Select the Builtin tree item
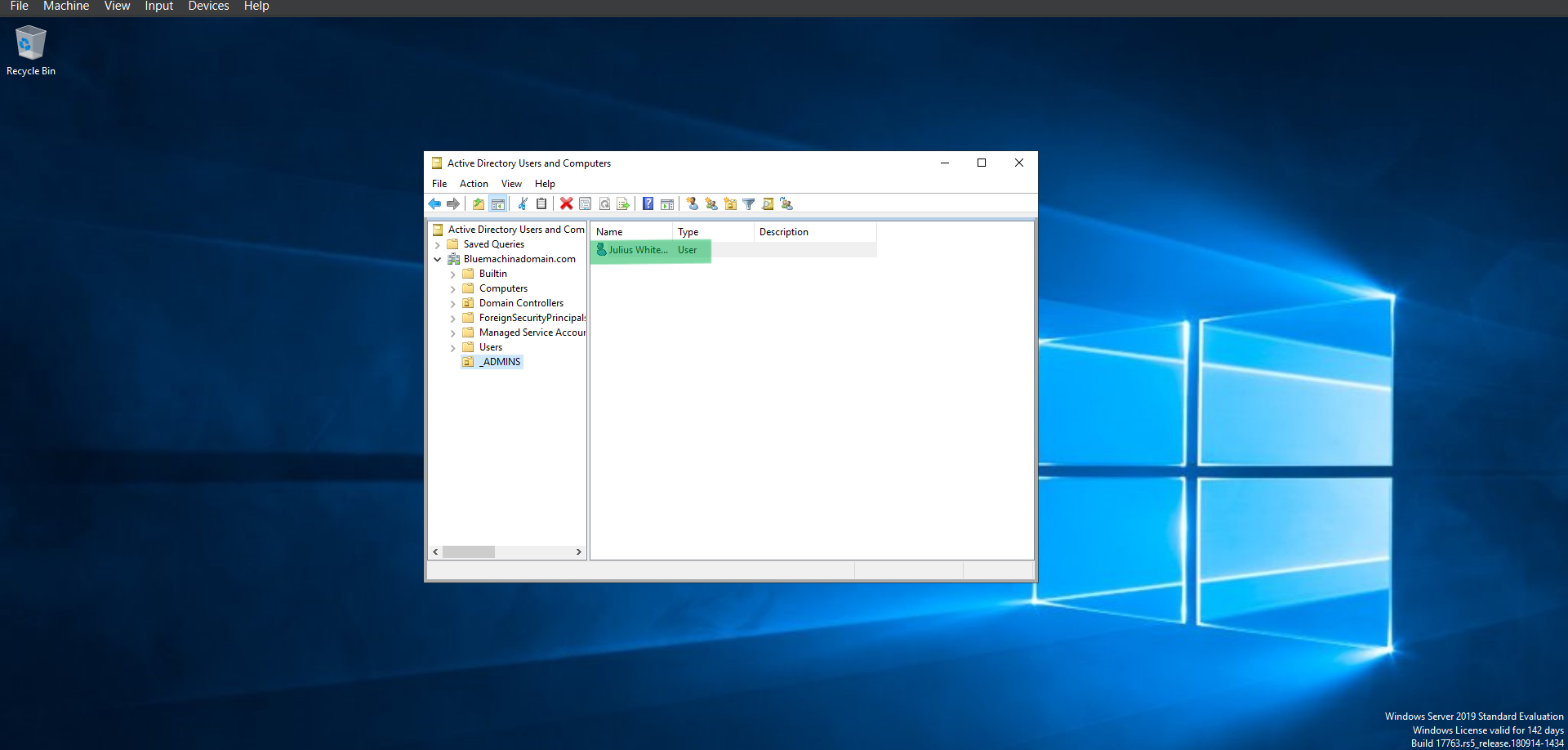Viewport: 1568px width, 750px height. tap(493, 274)
